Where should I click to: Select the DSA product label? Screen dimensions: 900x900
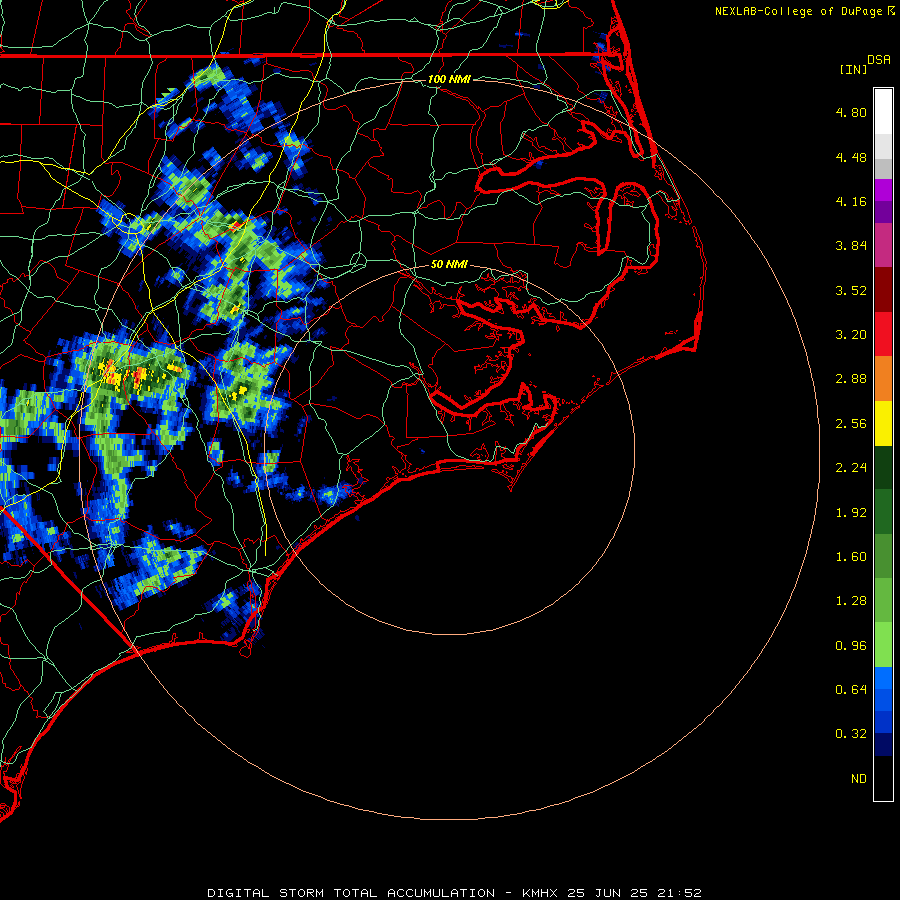(879, 60)
